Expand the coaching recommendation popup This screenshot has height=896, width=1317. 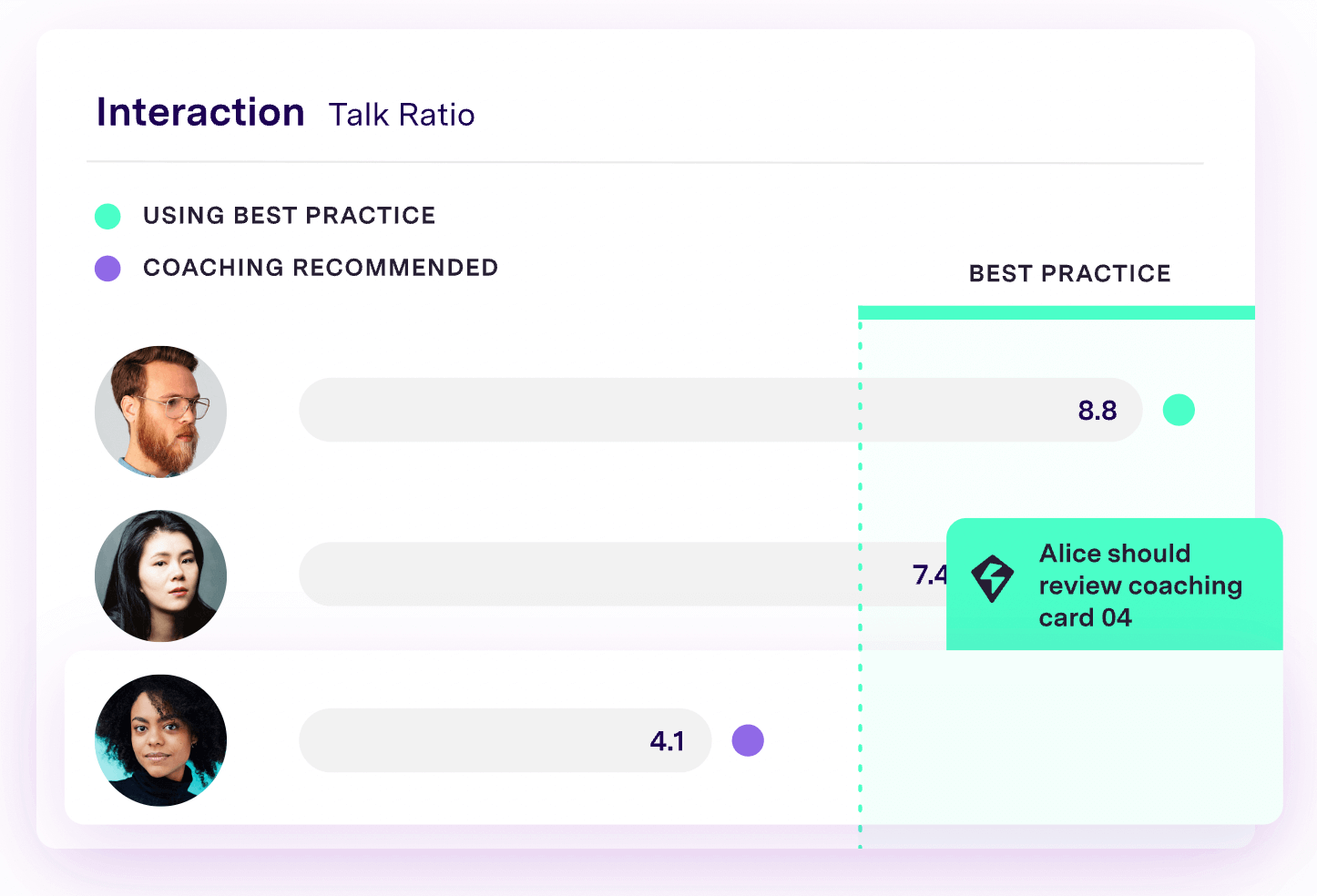click(1114, 585)
